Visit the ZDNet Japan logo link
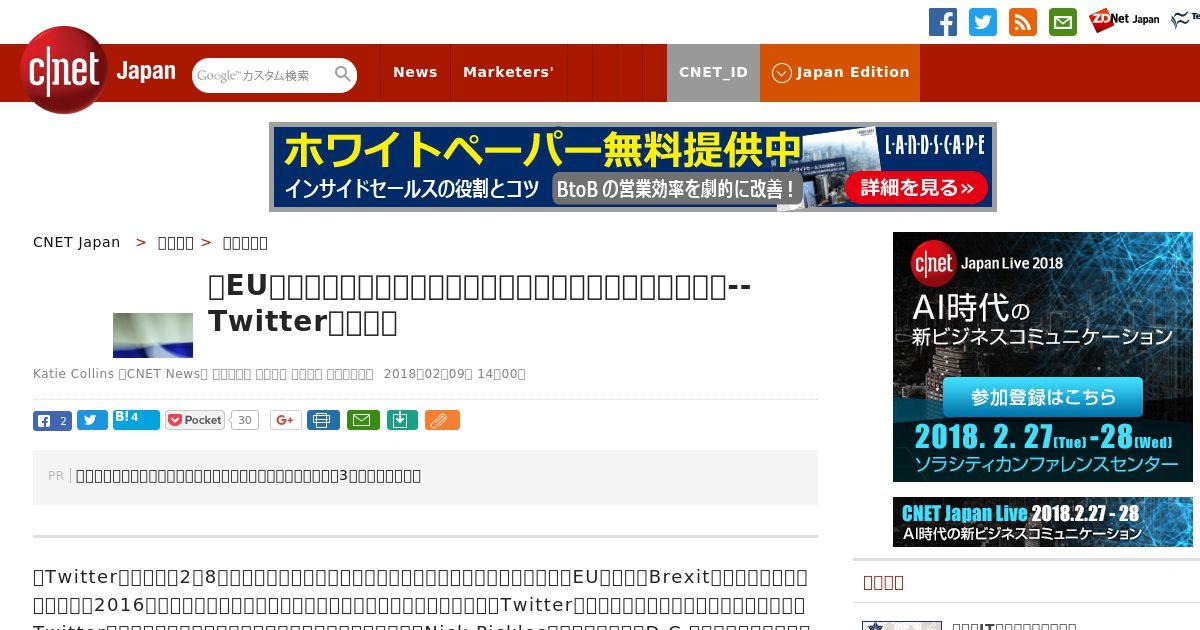Viewport: 1200px width, 630px height. pyautogui.click(x=1124, y=20)
